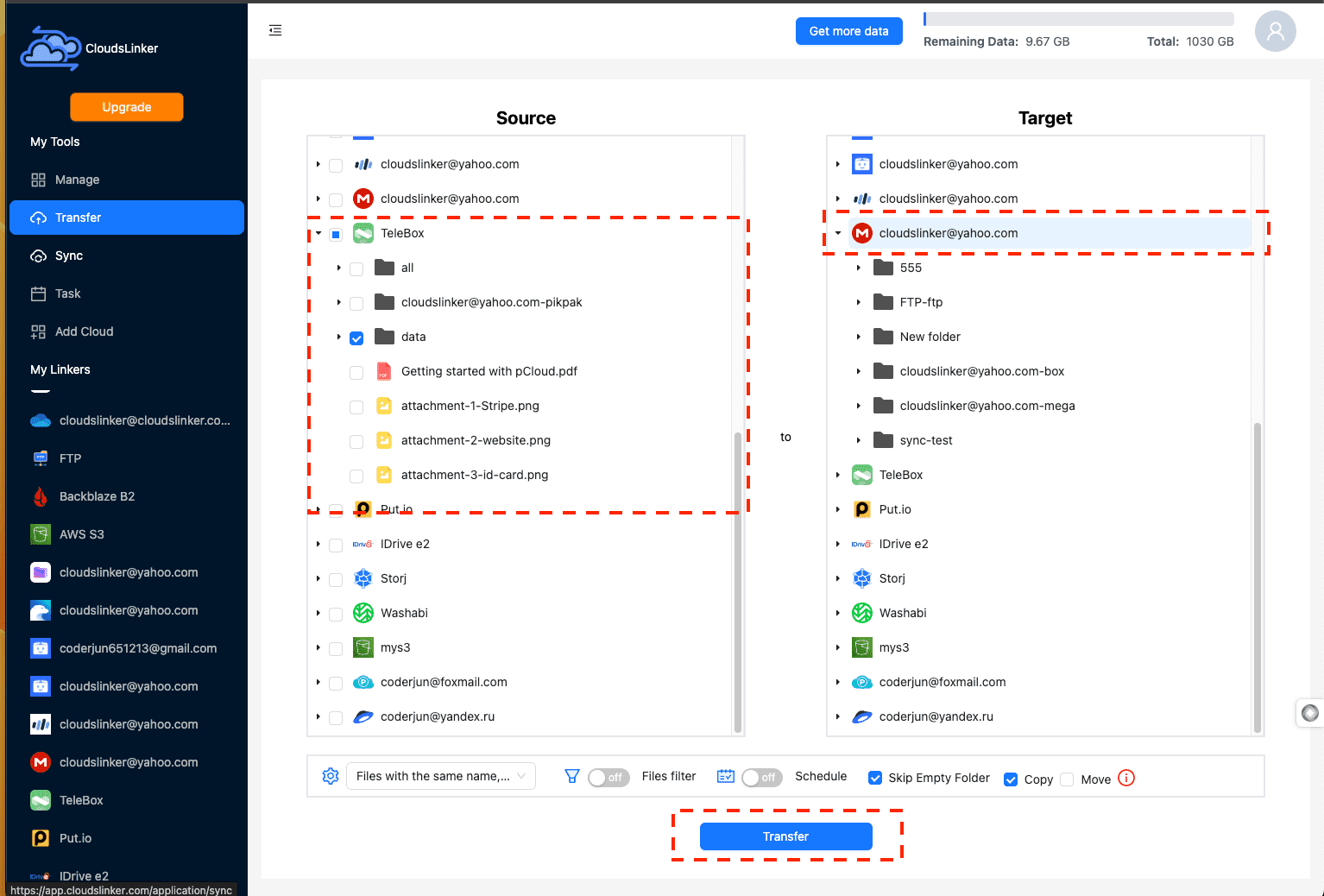
Task: Expand Storj node in Source tree
Action: click(318, 578)
